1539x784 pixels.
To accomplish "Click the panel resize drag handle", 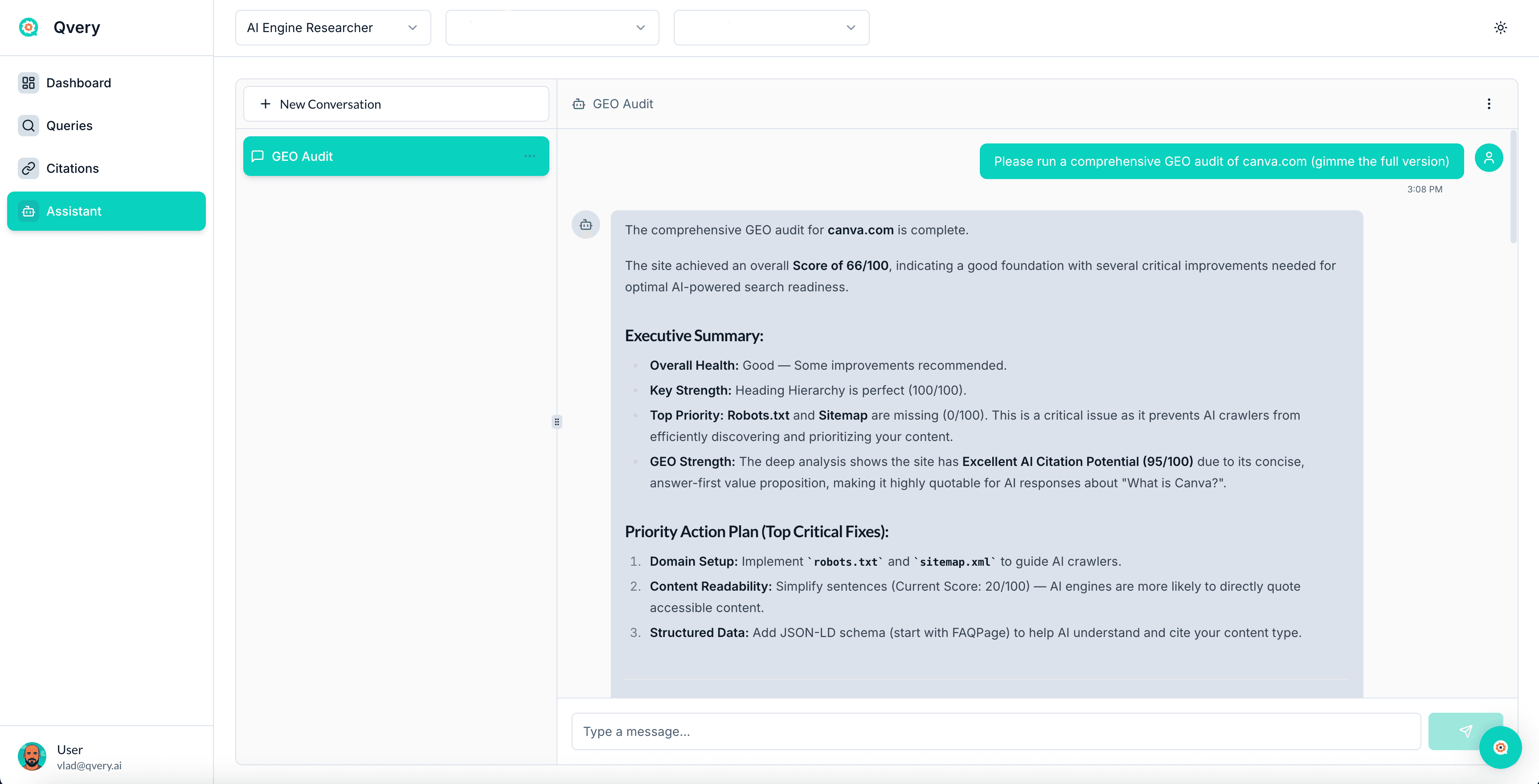I will pyautogui.click(x=557, y=422).
